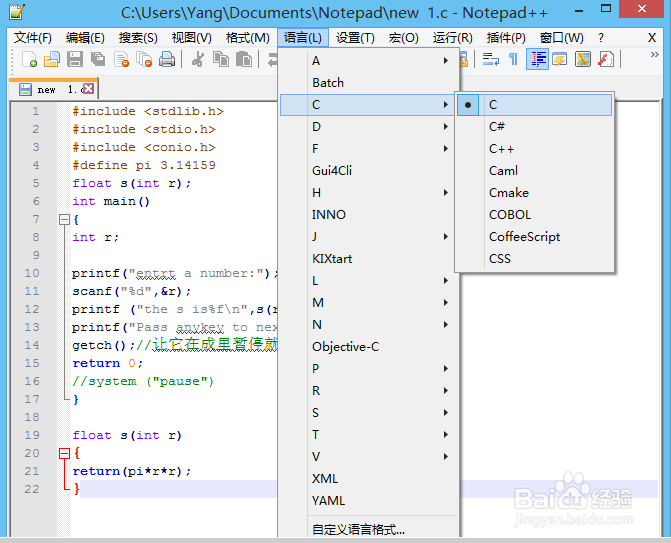Expand the D language submenu
The width and height of the screenshot is (671, 543).
368,127
